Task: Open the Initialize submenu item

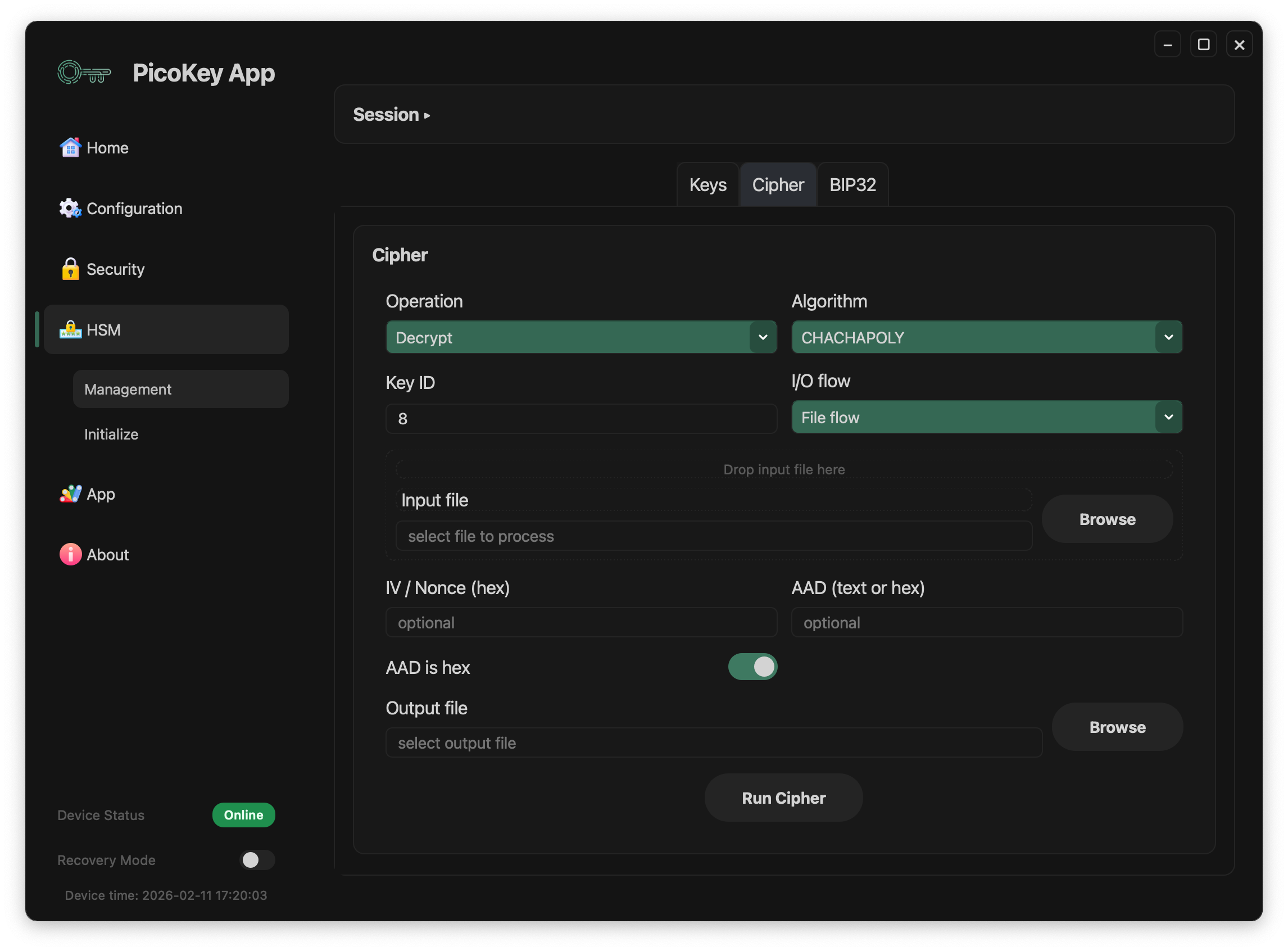Action: [x=111, y=434]
